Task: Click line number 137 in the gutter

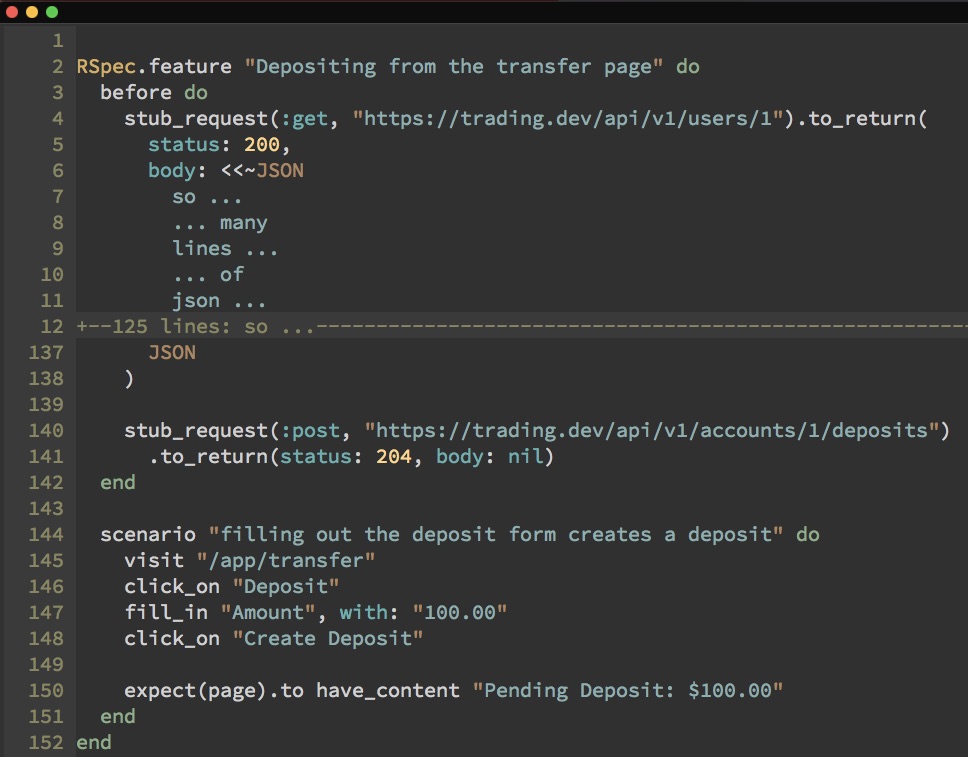Action: (x=46, y=353)
